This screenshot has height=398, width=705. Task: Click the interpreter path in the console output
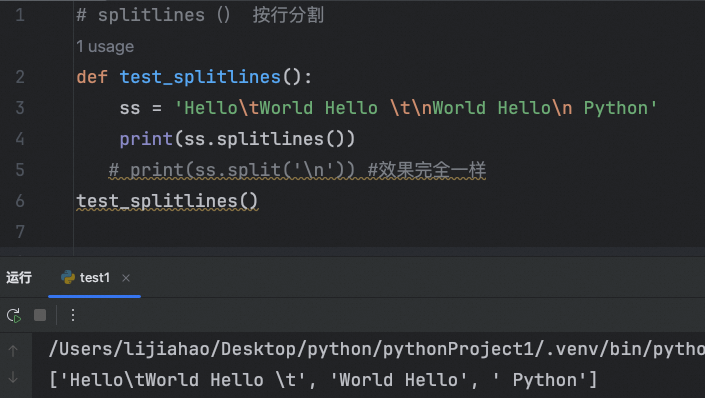[x=377, y=349]
